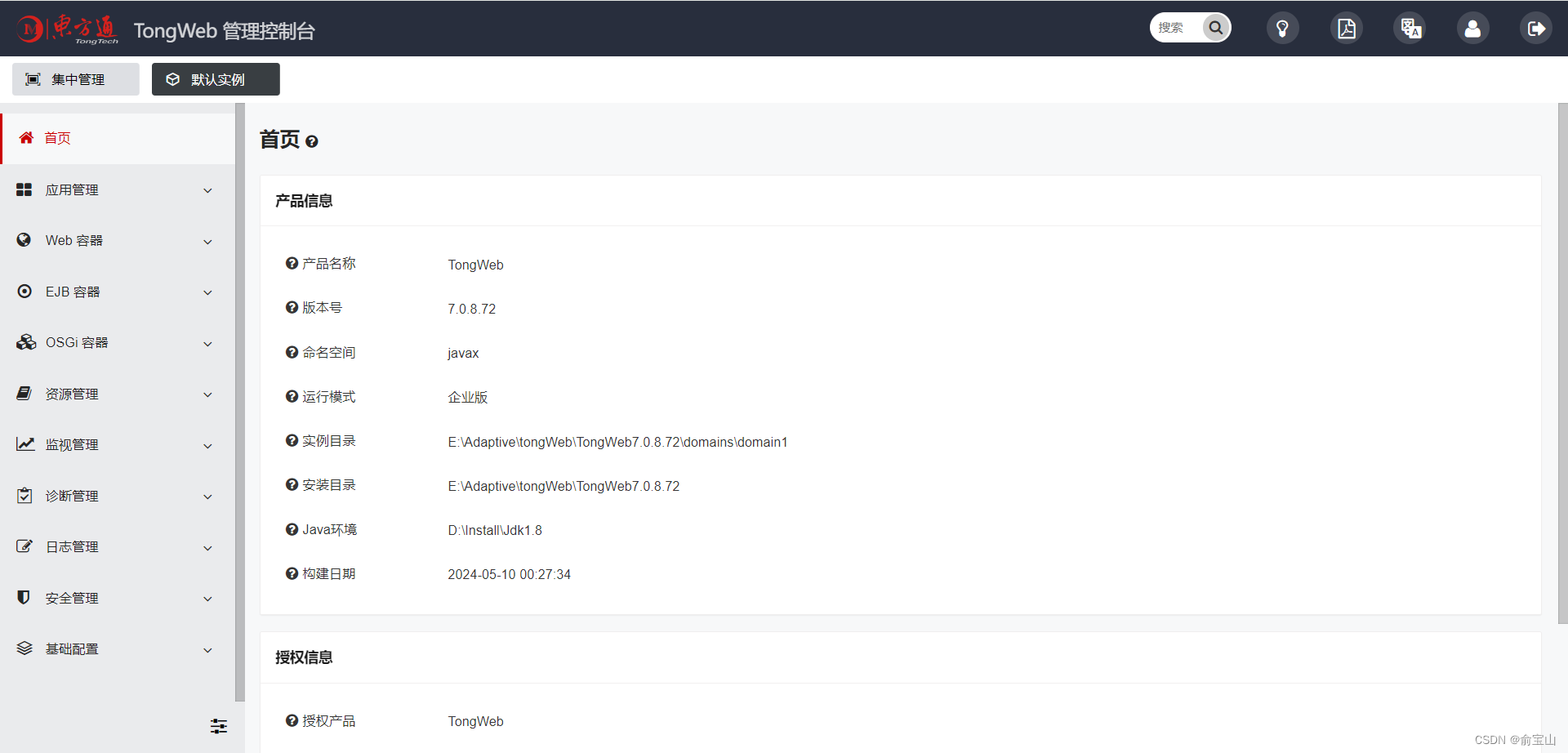Click the help icon beside 首页 title
The width and height of the screenshot is (1568, 753).
(x=312, y=142)
